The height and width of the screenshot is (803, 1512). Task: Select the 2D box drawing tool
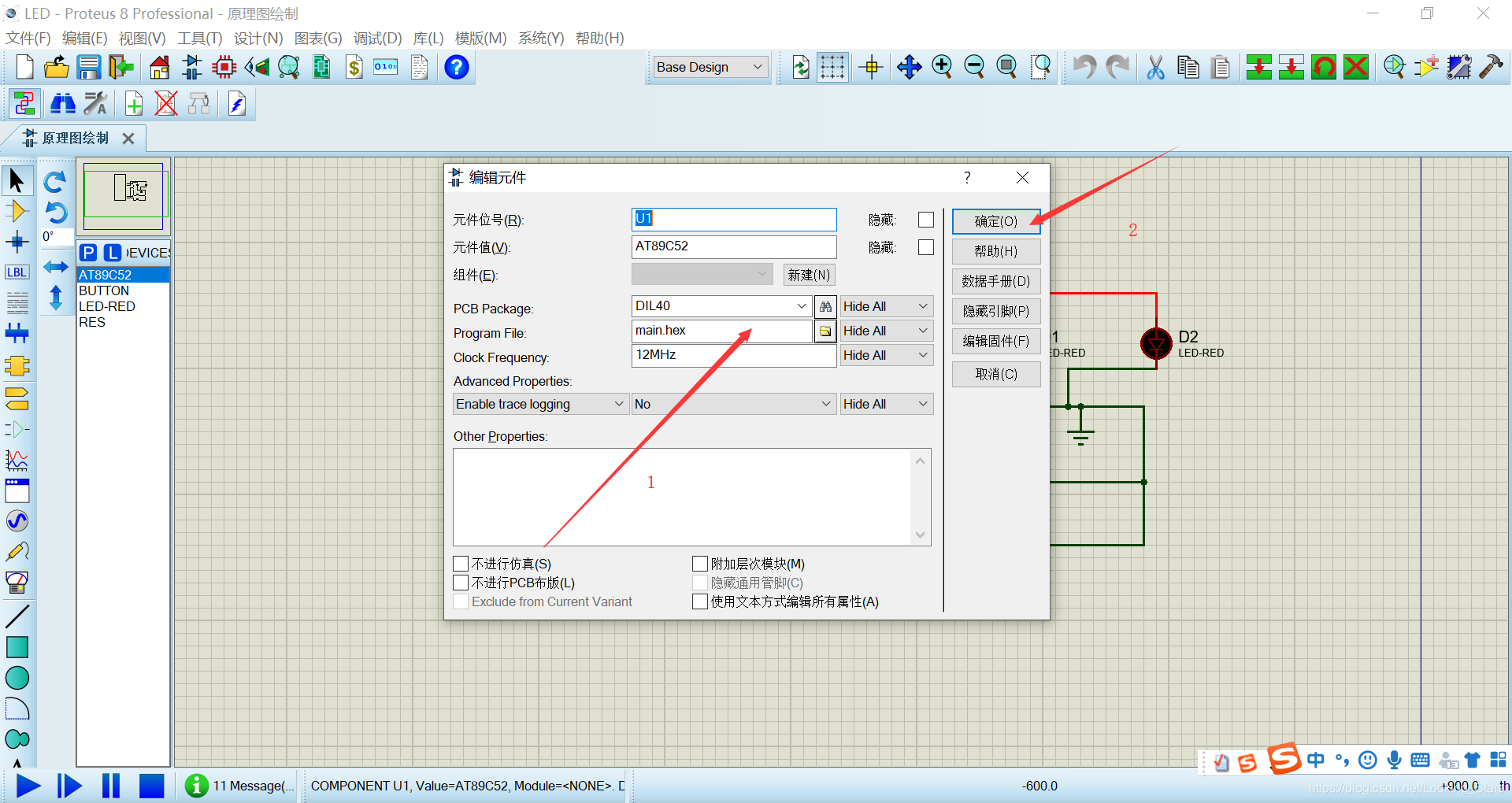pyautogui.click(x=17, y=647)
